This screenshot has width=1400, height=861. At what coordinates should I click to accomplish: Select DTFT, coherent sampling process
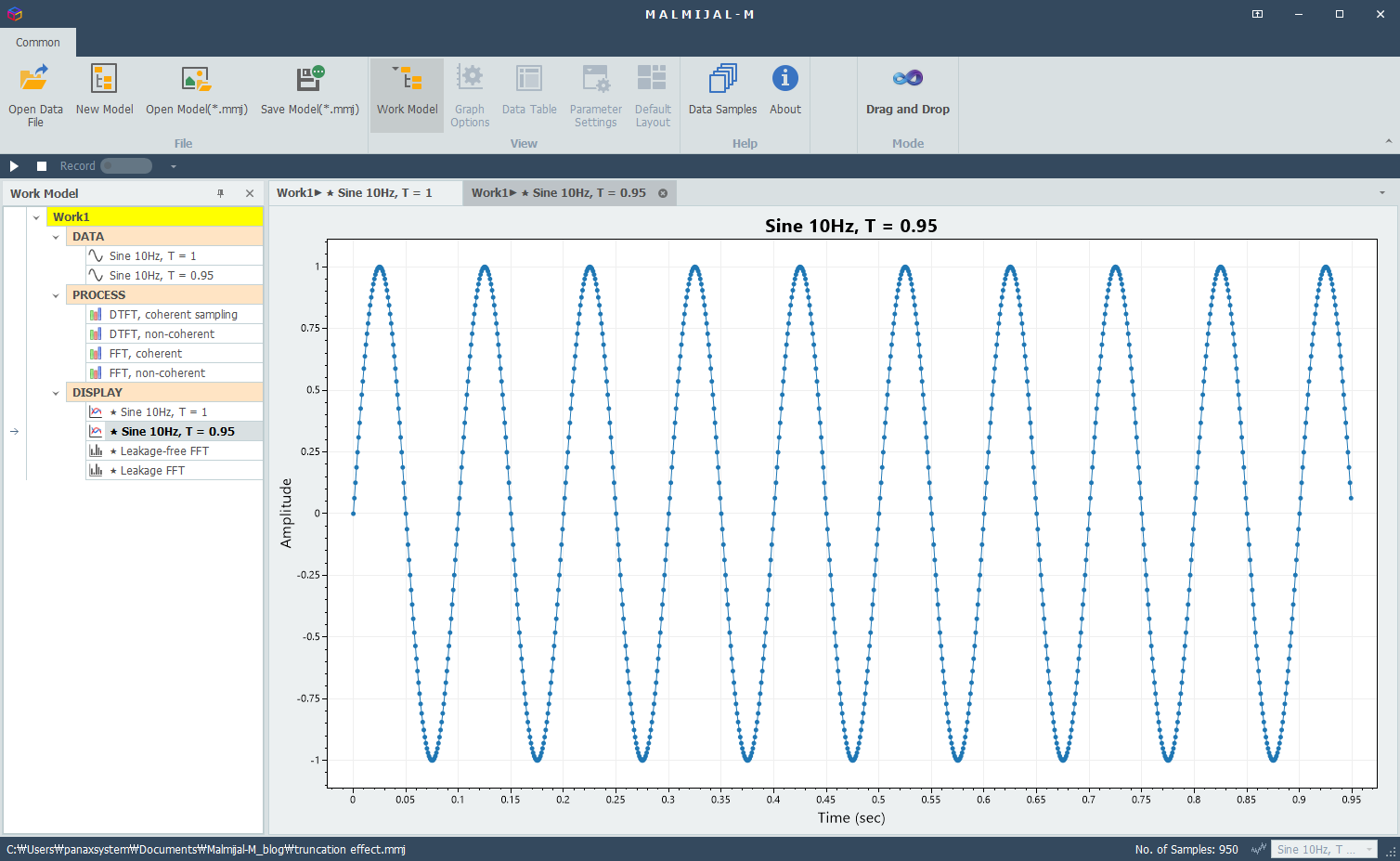coord(174,315)
